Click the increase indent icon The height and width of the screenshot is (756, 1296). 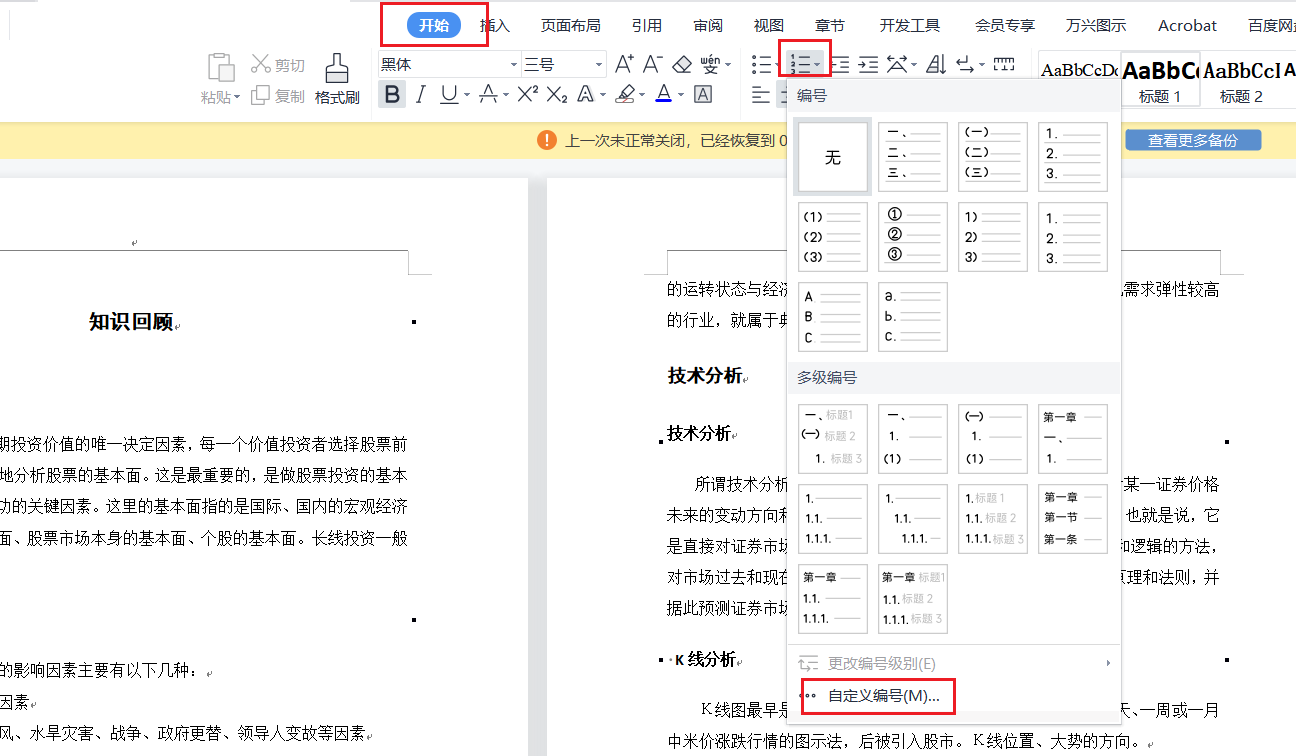click(868, 65)
